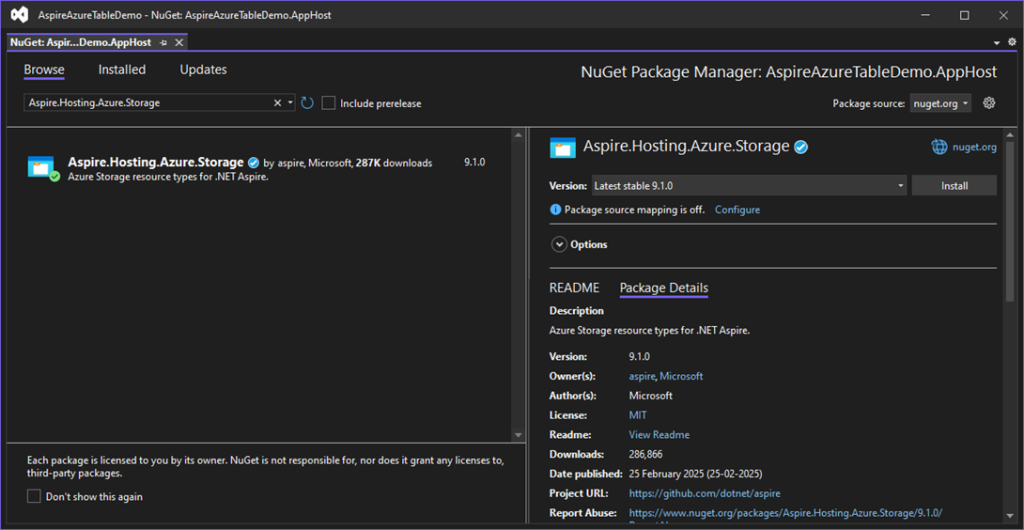Click the NuGet Package Manager heading
This screenshot has width=1024, height=530.
point(789,72)
